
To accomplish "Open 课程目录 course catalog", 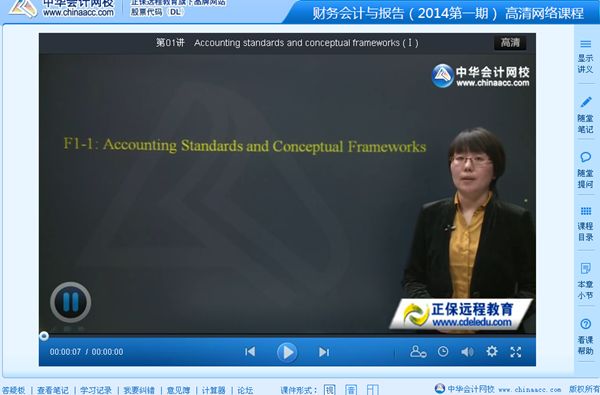I will coord(585,224).
